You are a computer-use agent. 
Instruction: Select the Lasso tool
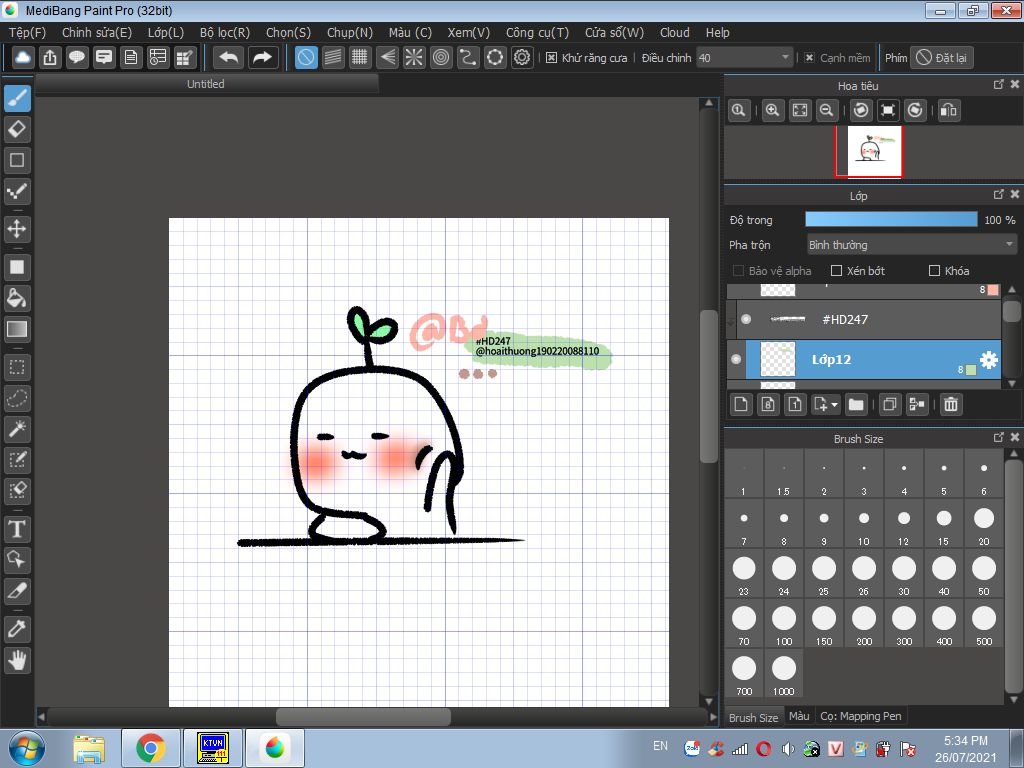click(17, 398)
